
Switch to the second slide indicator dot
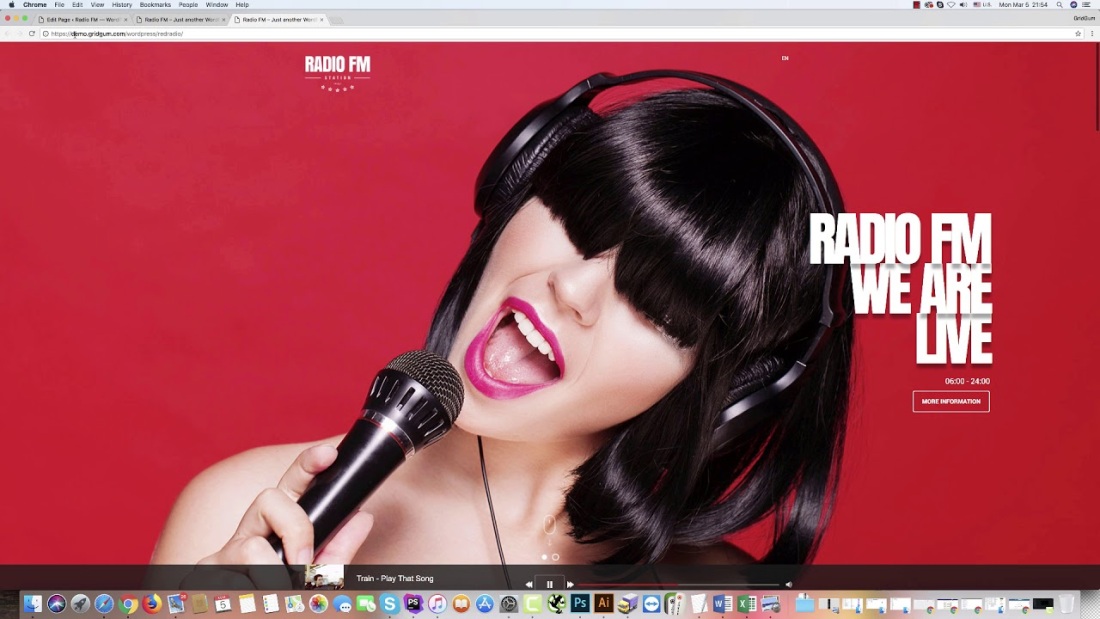(x=556, y=557)
